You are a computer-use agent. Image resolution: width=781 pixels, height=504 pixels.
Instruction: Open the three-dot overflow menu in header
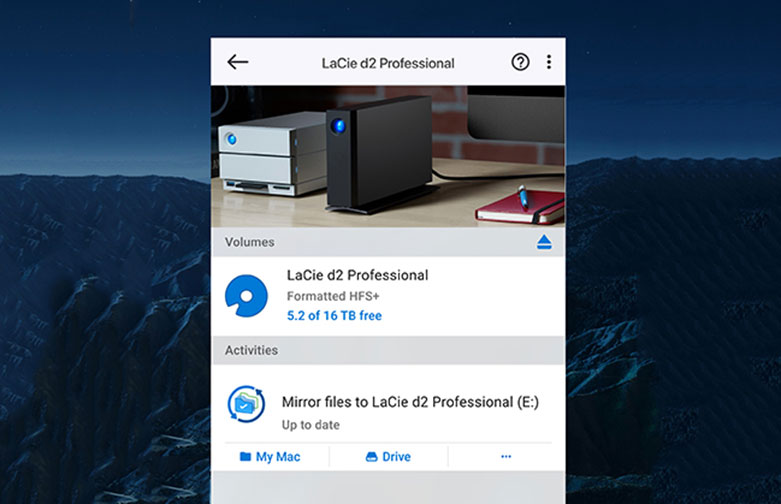pos(549,62)
